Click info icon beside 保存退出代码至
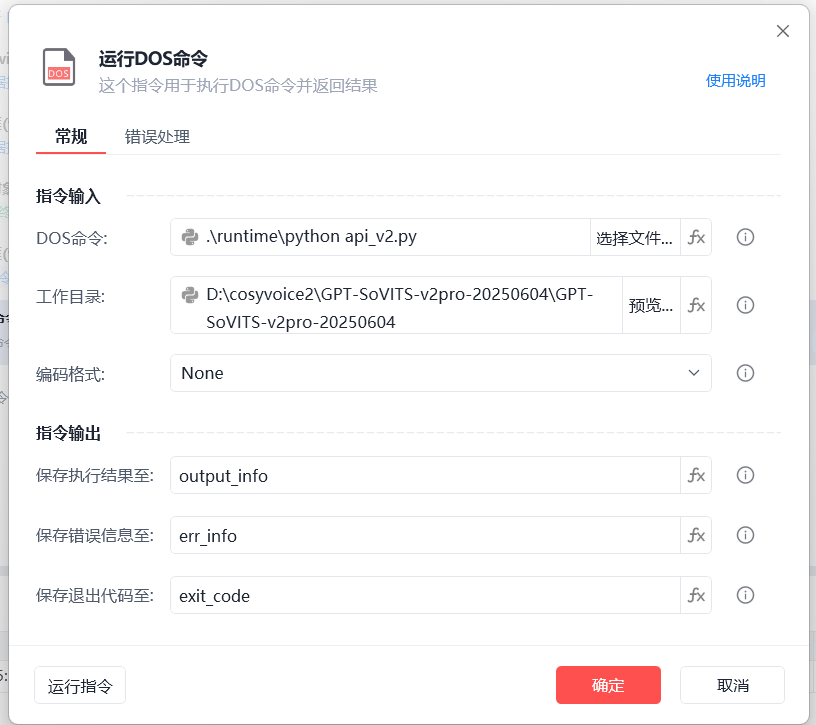 point(745,595)
